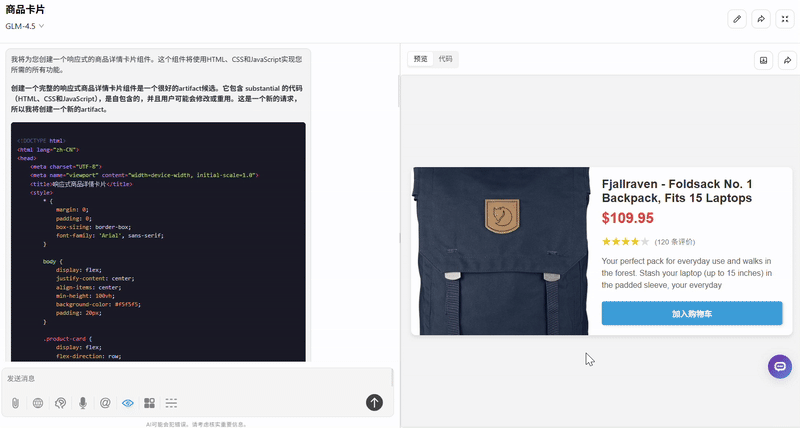Image resolution: width=800 pixels, height=428 pixels.
Task: Click the 商品卡片 conversation title
Action: pyautogui.click(x=25, y=10)
